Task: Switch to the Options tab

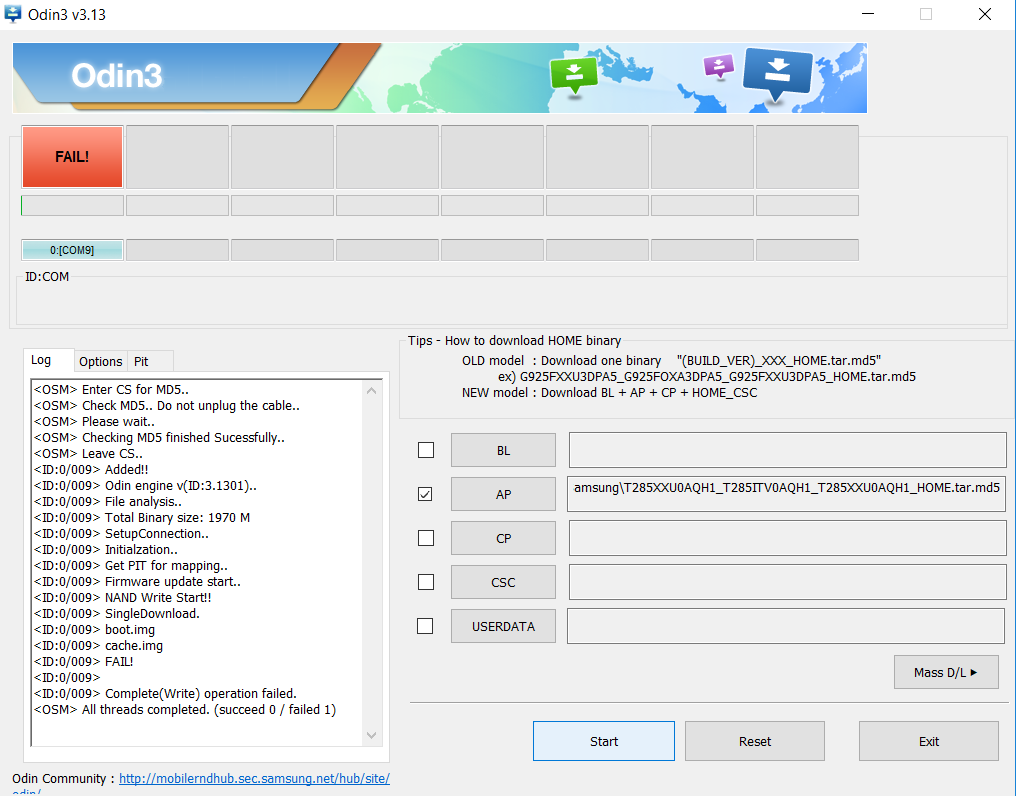Action: click(x=100, y=361)
